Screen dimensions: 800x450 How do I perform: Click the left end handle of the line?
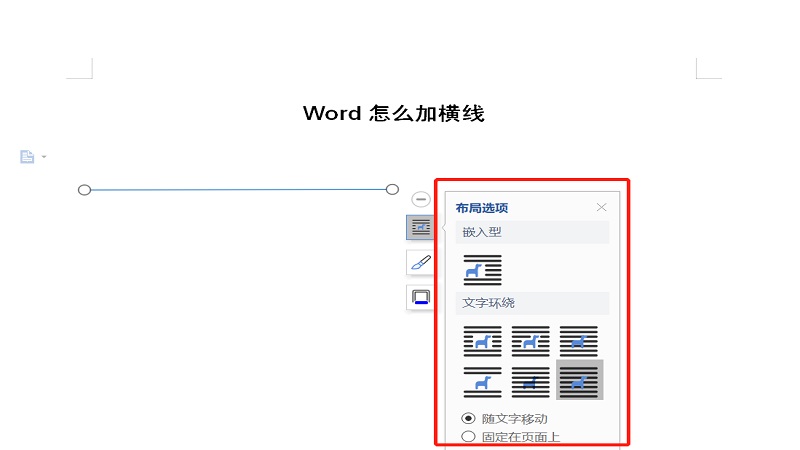pyautogui.click(x=84, y=190)
